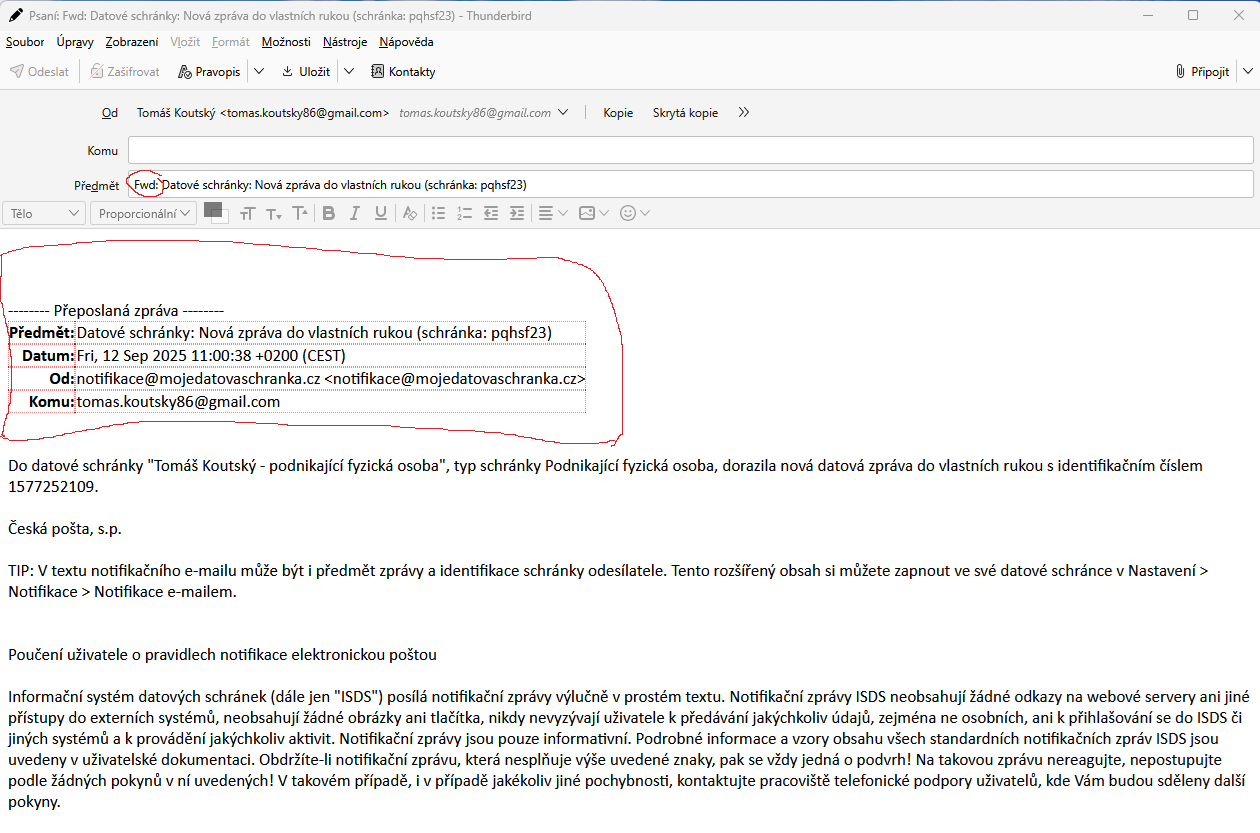Open the Nástroje menu
The height and width of the screenshot is (833, 1260).
tap(344, 42)
